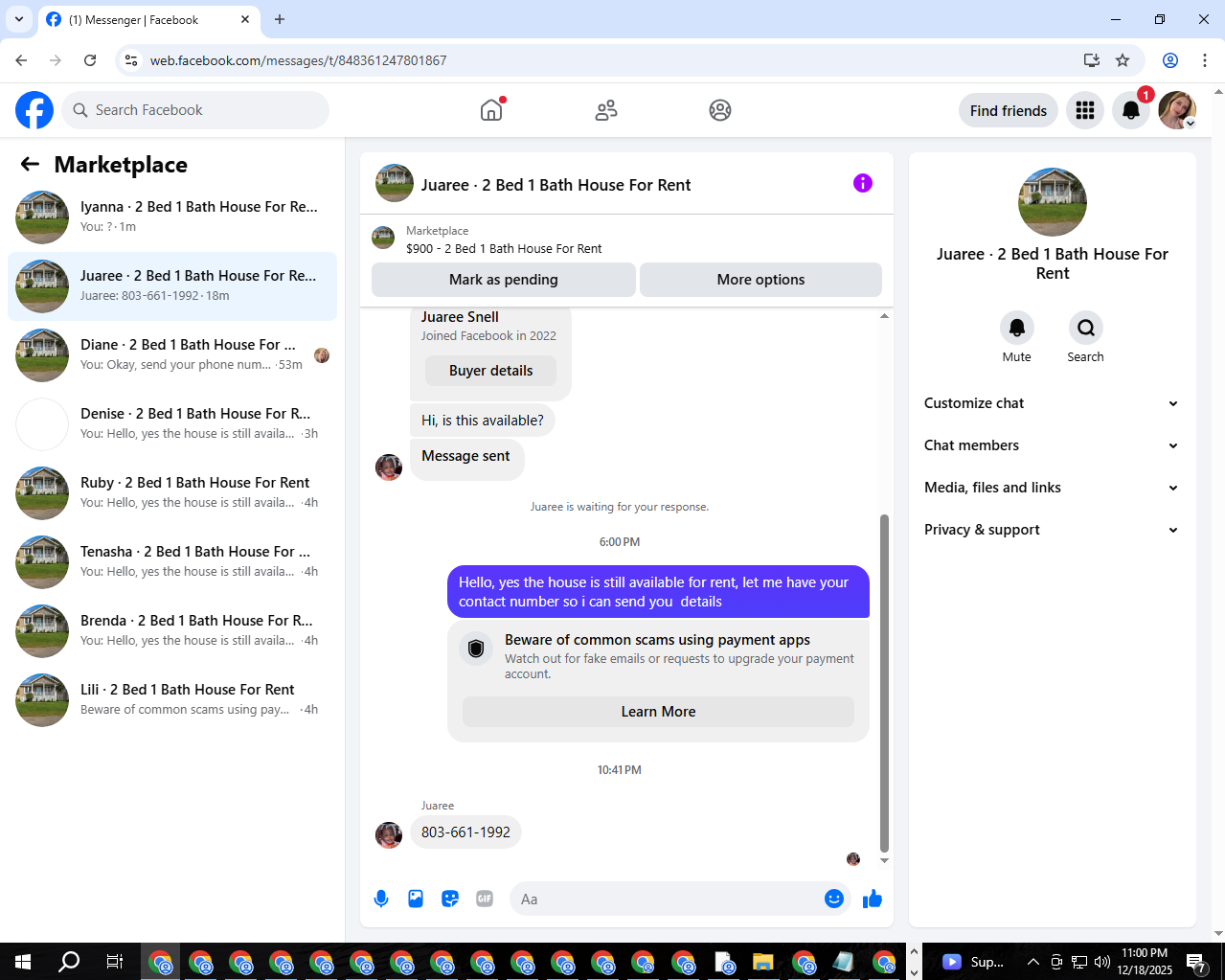This screenshot has width=1225, height=980.
Task: Open Windows Start menu
Action: (x=23, y=962)
